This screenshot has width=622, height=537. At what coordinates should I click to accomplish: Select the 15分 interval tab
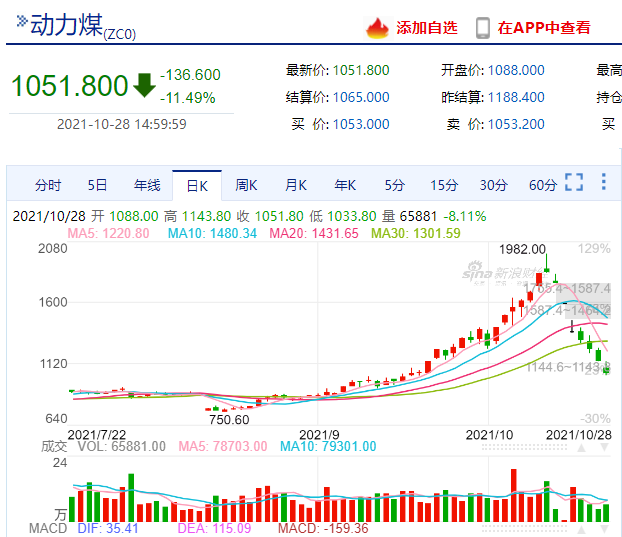point(444,185)
